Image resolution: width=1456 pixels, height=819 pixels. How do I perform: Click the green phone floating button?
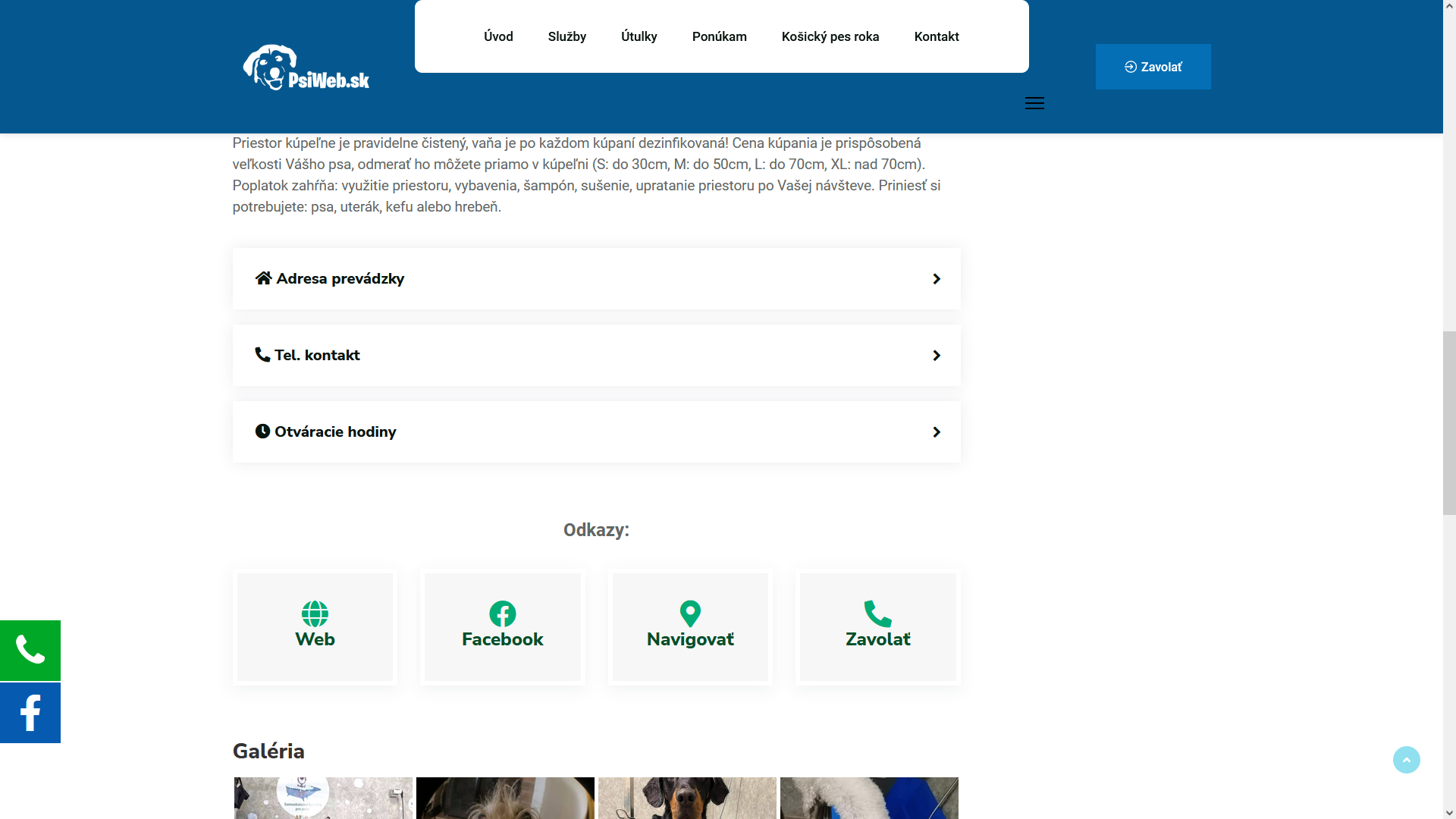click(30, 651)
